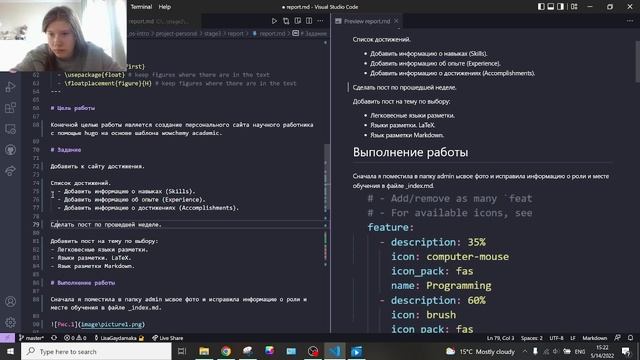Click the Visual Studio Code taskbar icon
The image size is (640, 360).
click(x=334, y=351)
